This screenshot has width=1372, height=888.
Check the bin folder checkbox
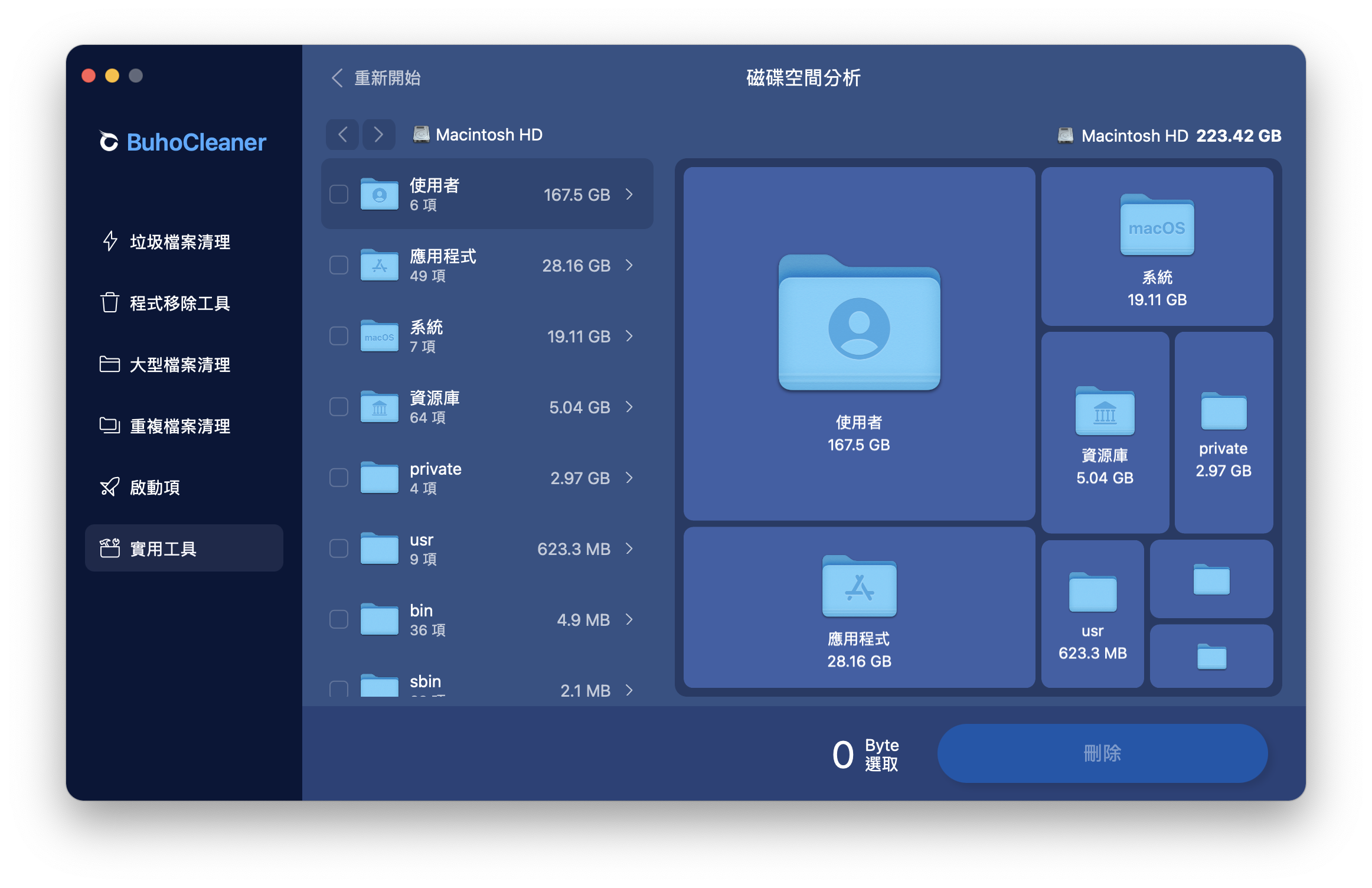point(339,619)
